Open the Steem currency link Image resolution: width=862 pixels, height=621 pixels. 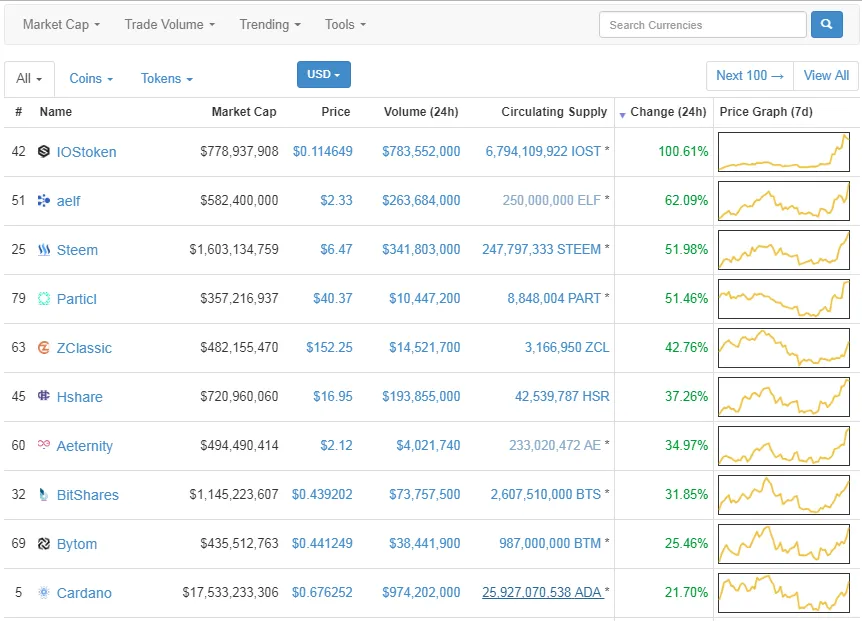point(77,250)
